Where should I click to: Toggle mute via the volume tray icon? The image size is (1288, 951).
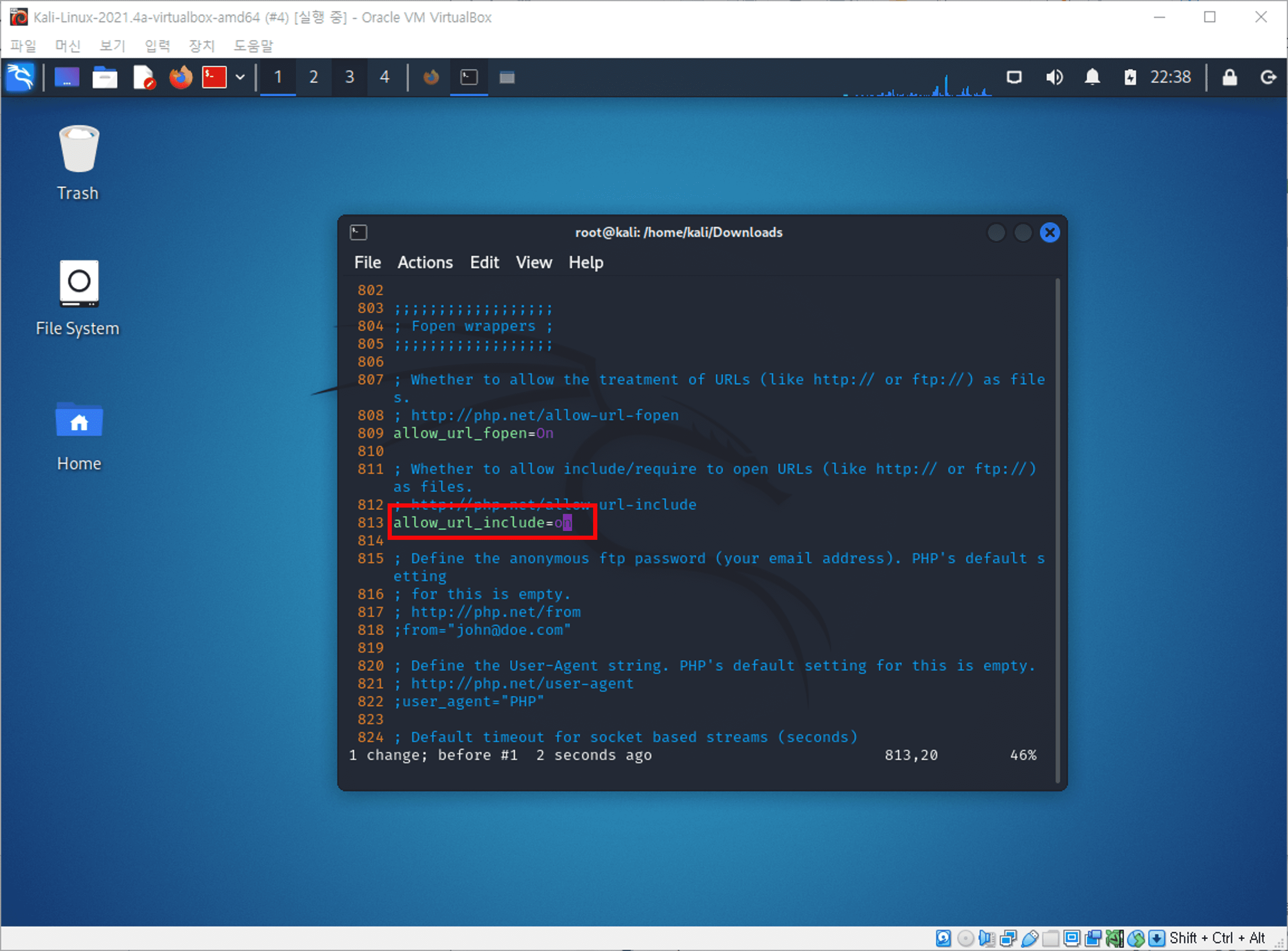(x=1055, y=77)
